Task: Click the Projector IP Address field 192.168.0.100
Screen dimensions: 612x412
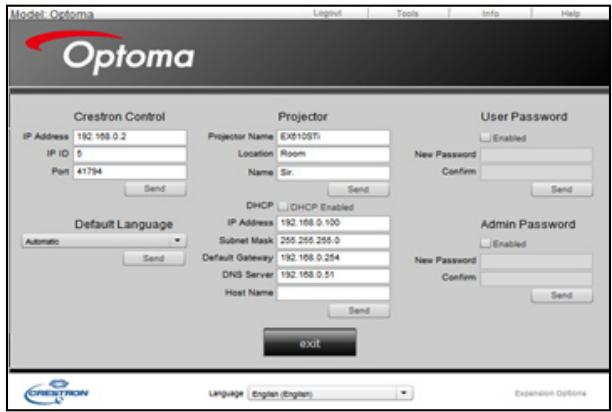Action: coord(333,224)
